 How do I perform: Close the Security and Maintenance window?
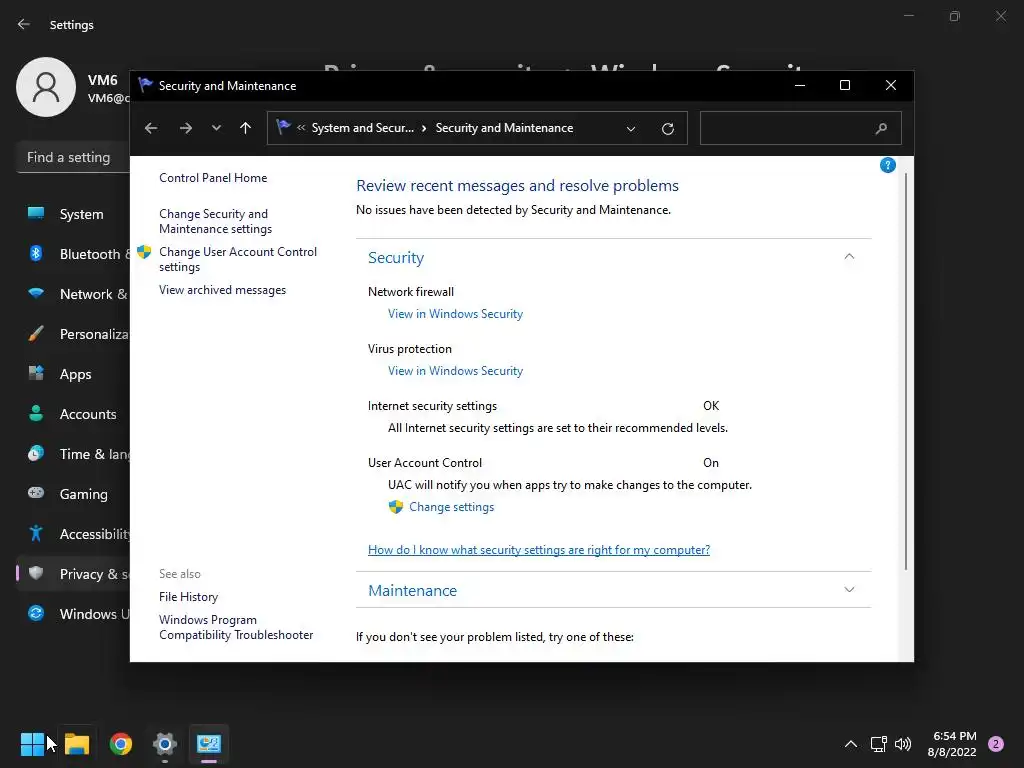click(x=891, y=86)
